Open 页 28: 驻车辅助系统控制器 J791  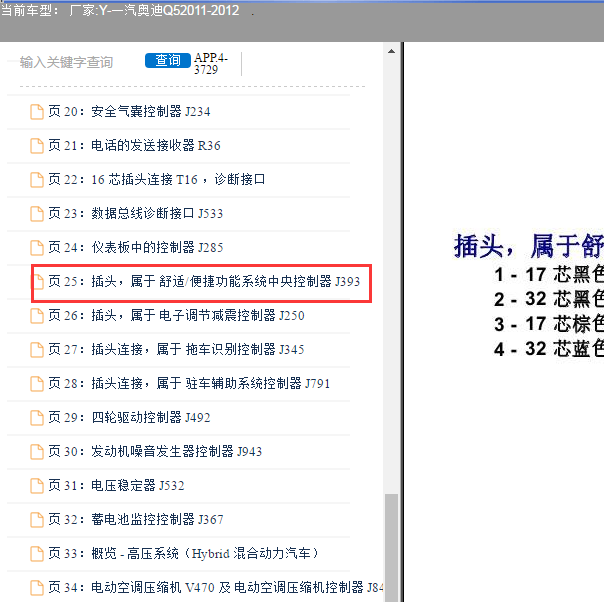(189, 383)
